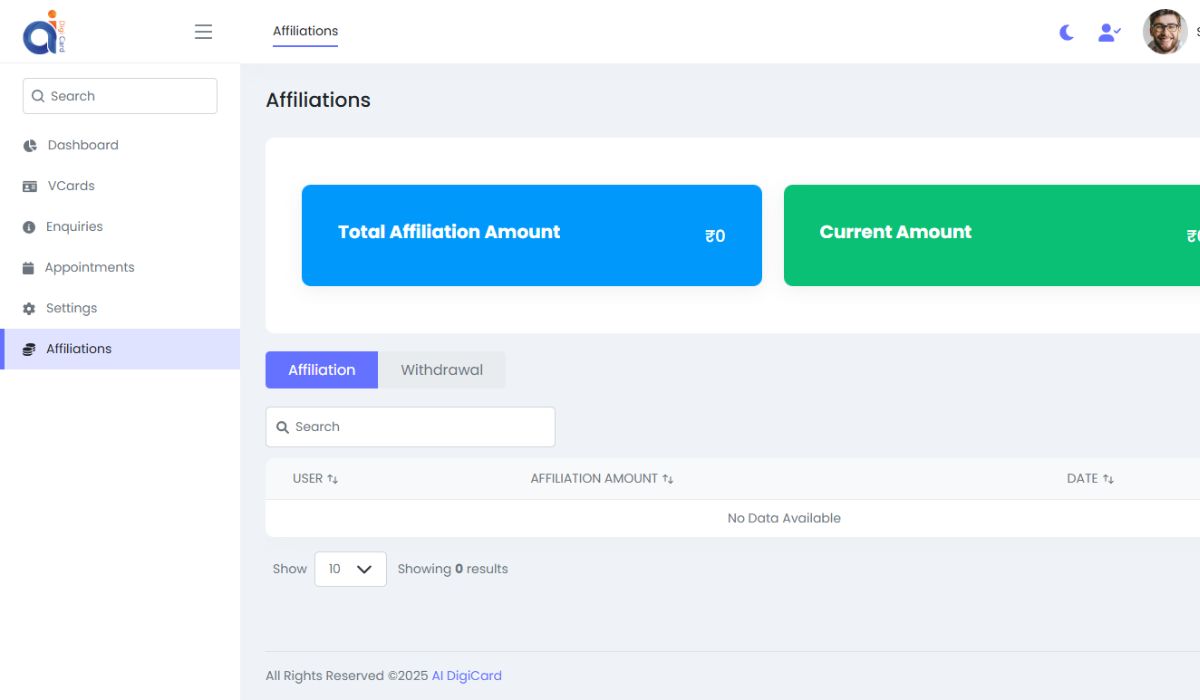Select the VCards icon in sidebar

[29, 186]
